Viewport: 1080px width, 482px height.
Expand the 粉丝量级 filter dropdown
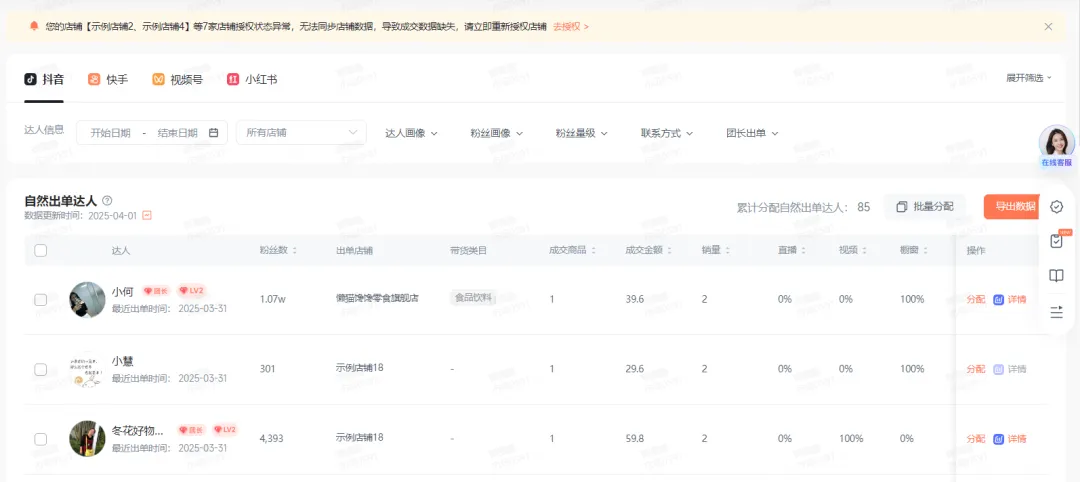point(581,133)
